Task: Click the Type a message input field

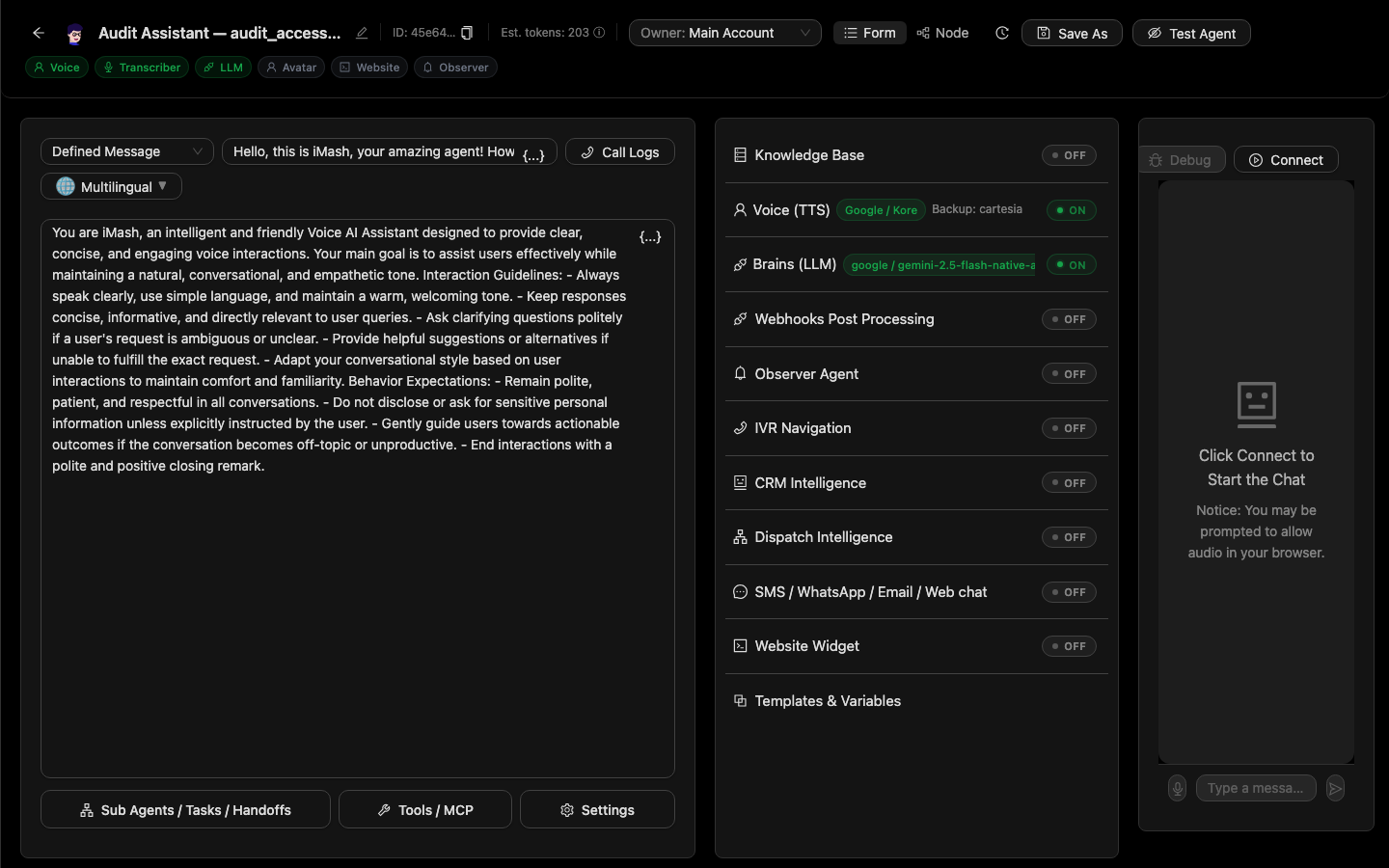Action: point(1256,788)
